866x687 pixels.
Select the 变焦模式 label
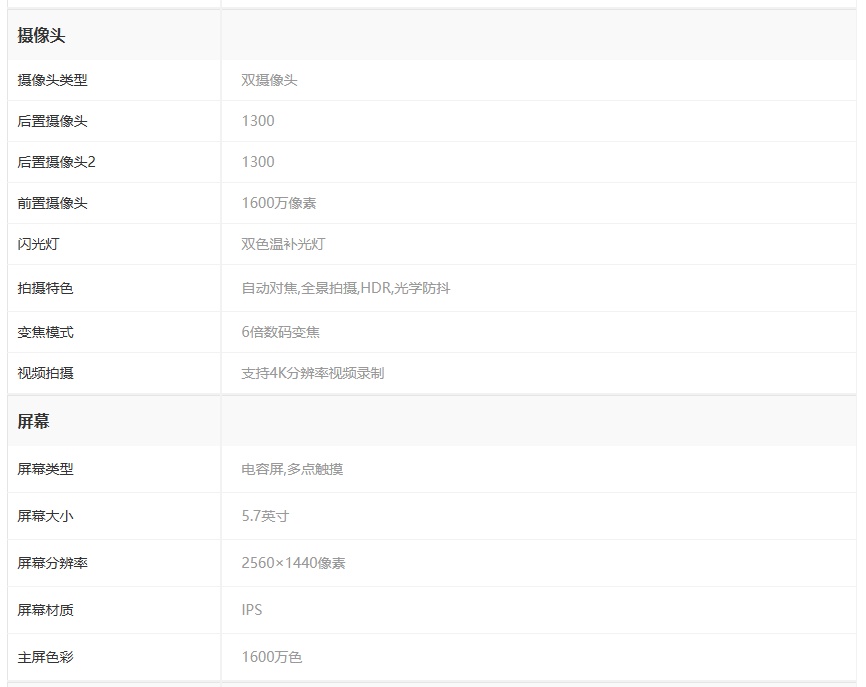coord(45,332)
